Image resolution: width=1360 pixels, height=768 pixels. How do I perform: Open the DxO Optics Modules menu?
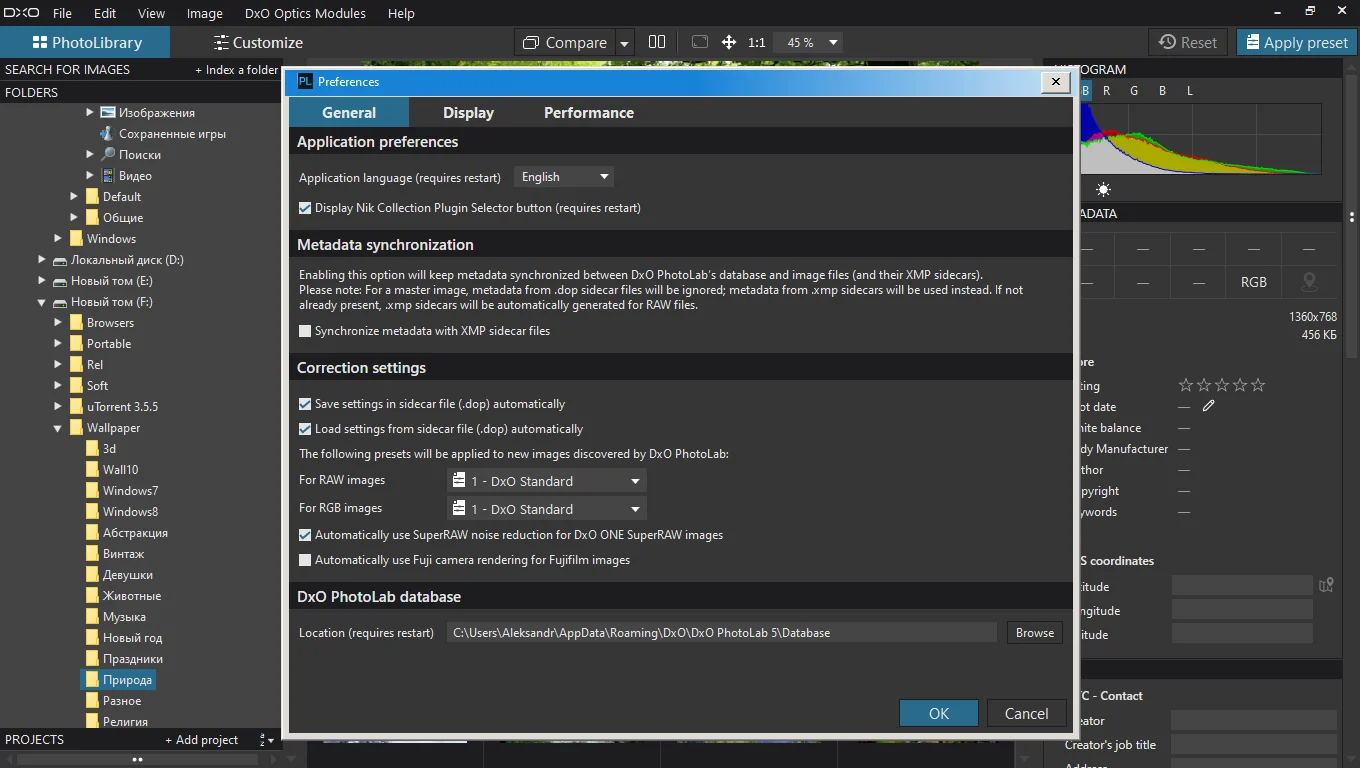[x=305, y=14]
